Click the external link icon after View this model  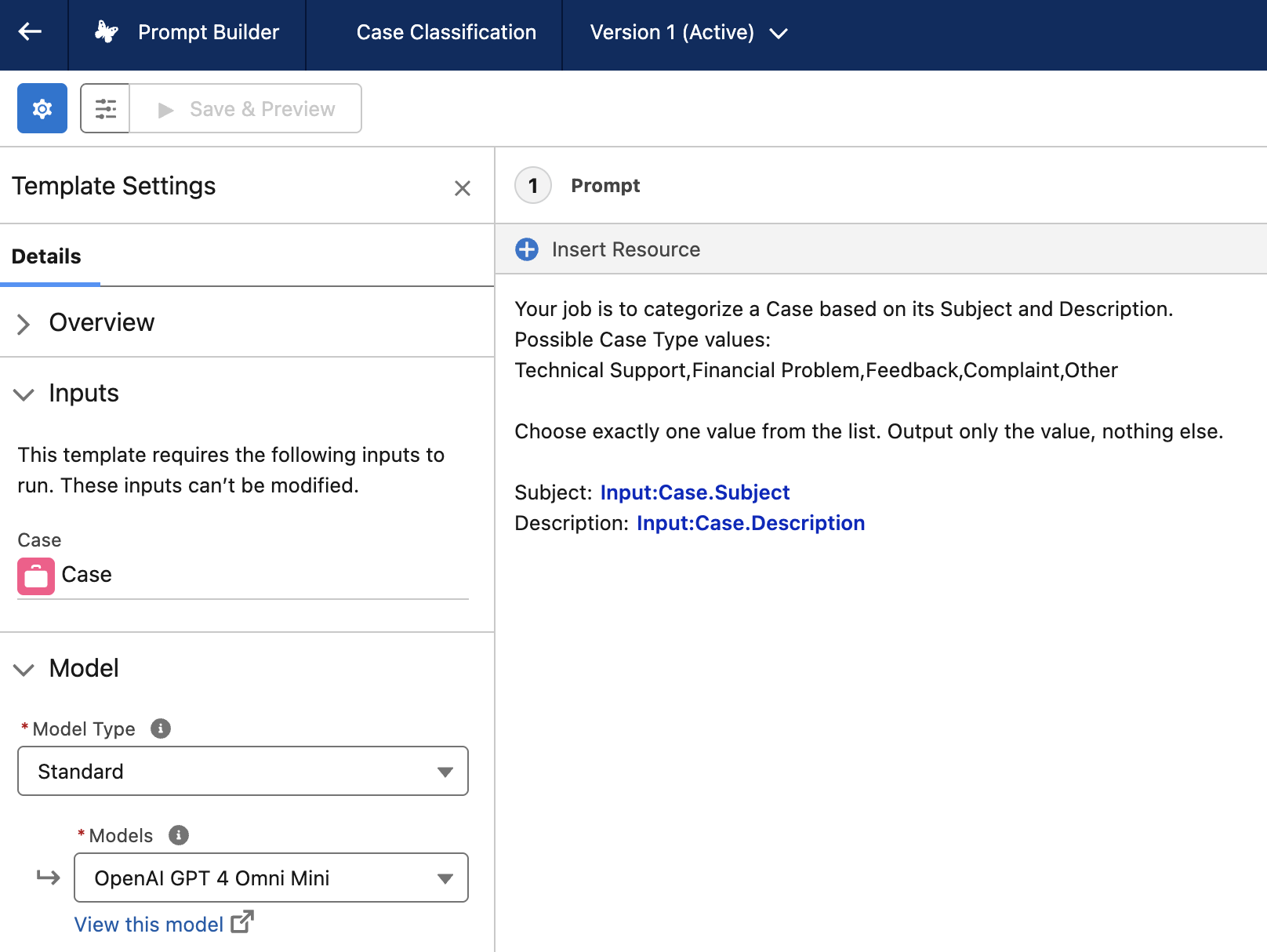pyautogui.click(x=242, y=922)
